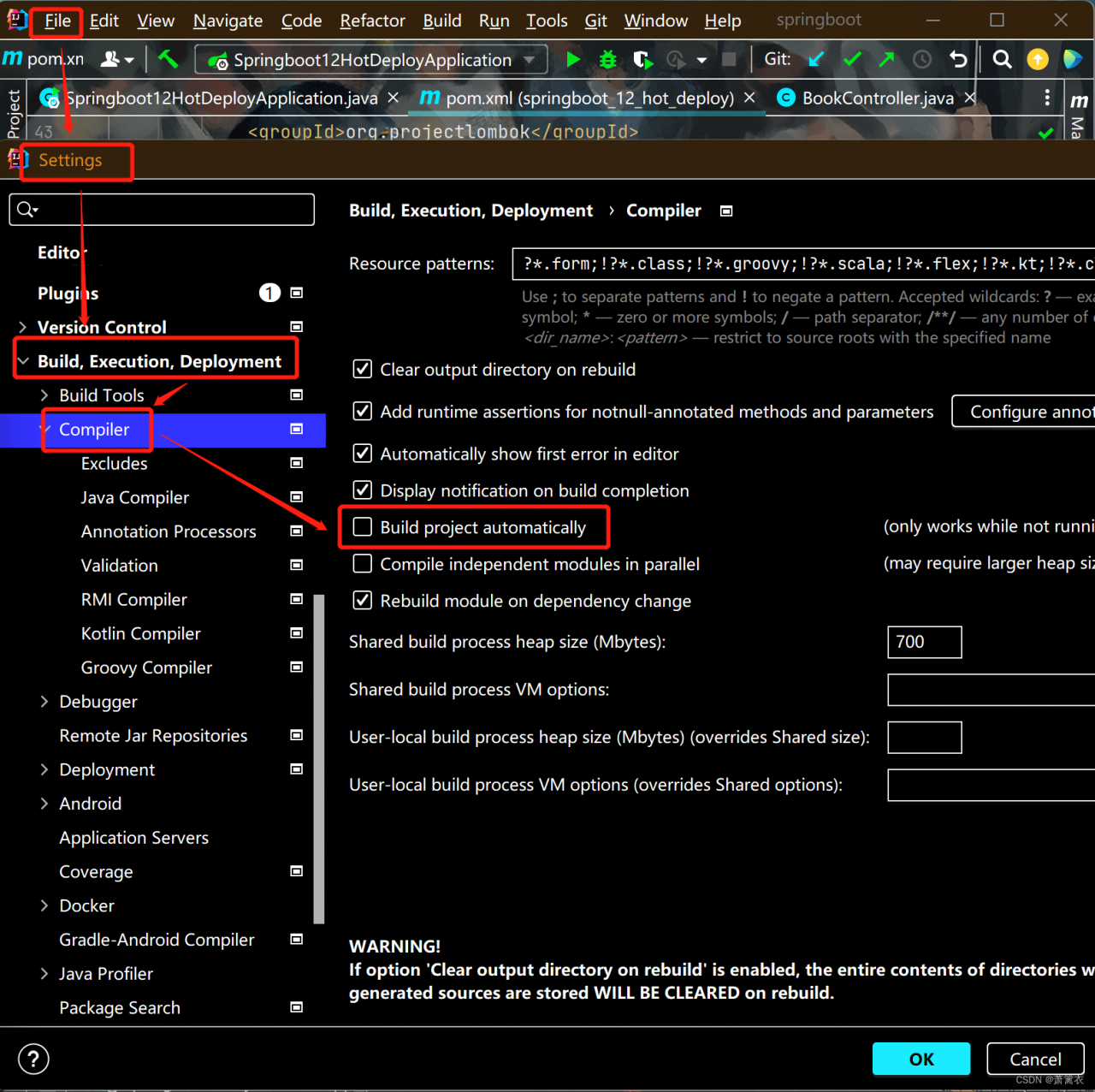Click Git Push green arrow icon
The height and width of the screenshot is (1092, 1095).
pos(886,59)
